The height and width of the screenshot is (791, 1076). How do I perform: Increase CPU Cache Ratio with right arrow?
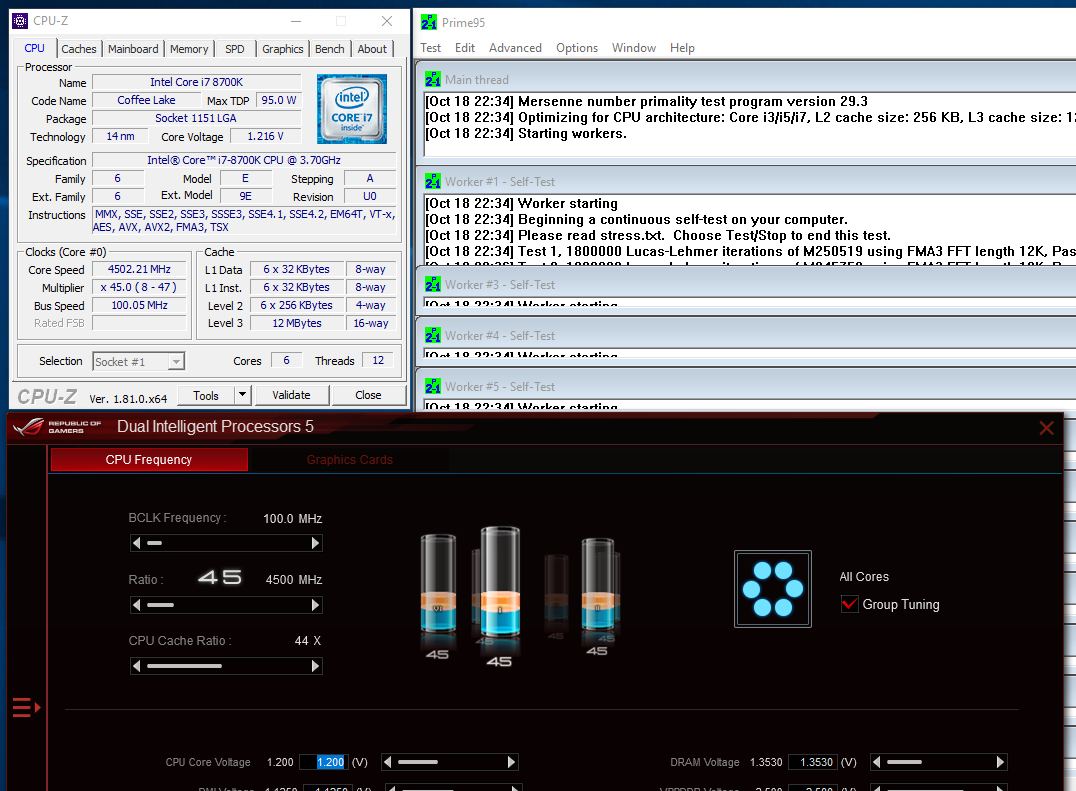pos(315,666)
